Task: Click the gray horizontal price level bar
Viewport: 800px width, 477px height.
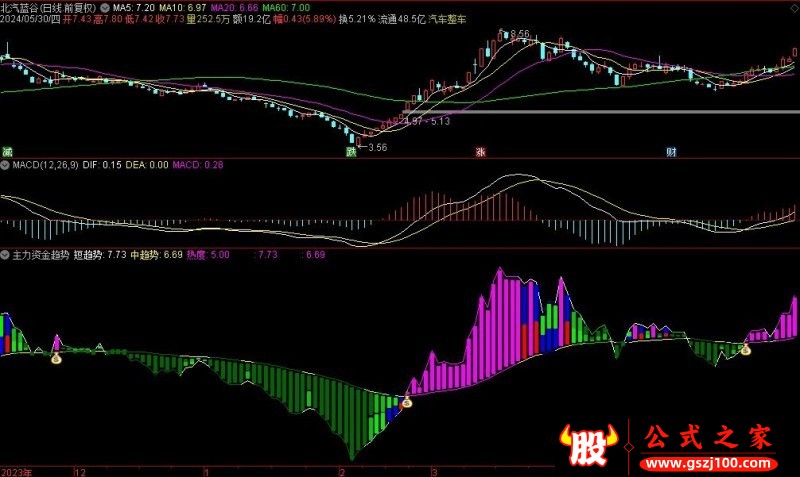Action: click(600, 110)
